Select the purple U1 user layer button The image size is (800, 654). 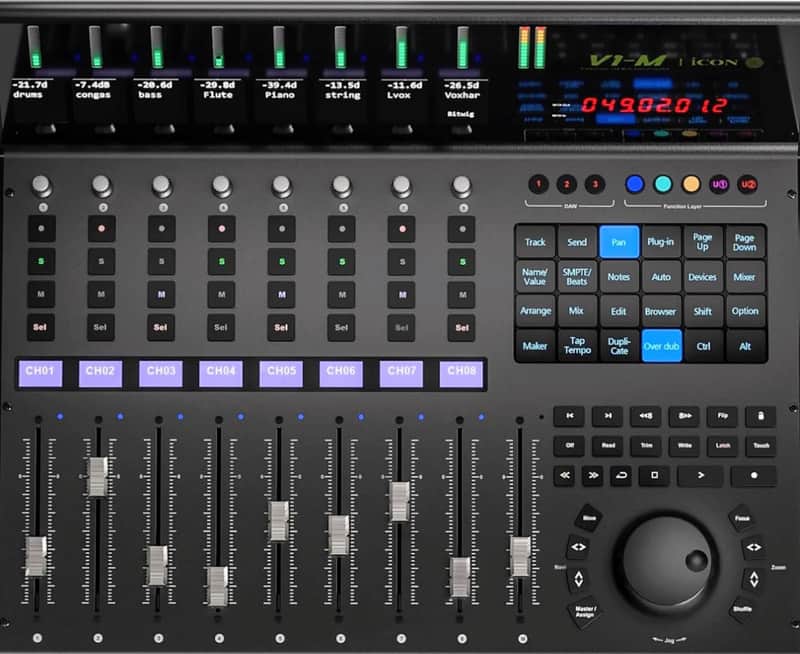[x=719, y=184]
